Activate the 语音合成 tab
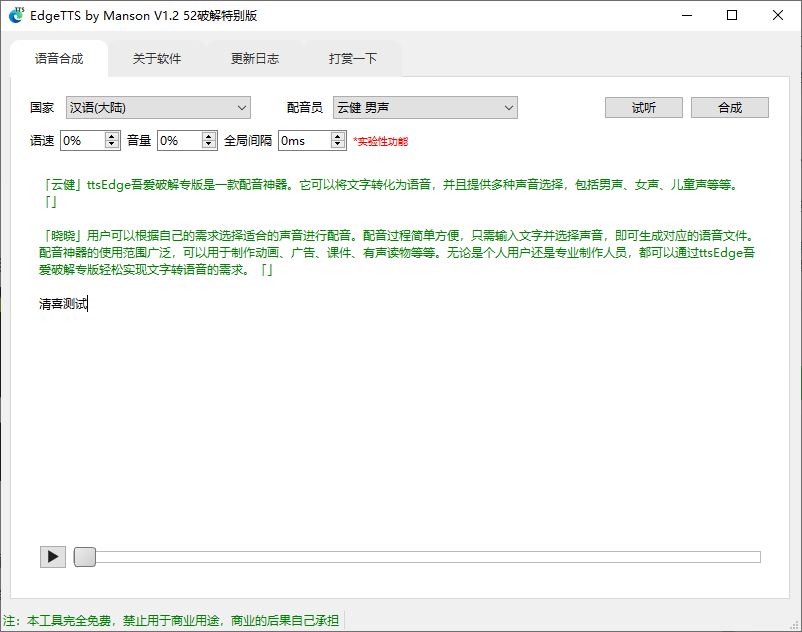 point(58,59)
